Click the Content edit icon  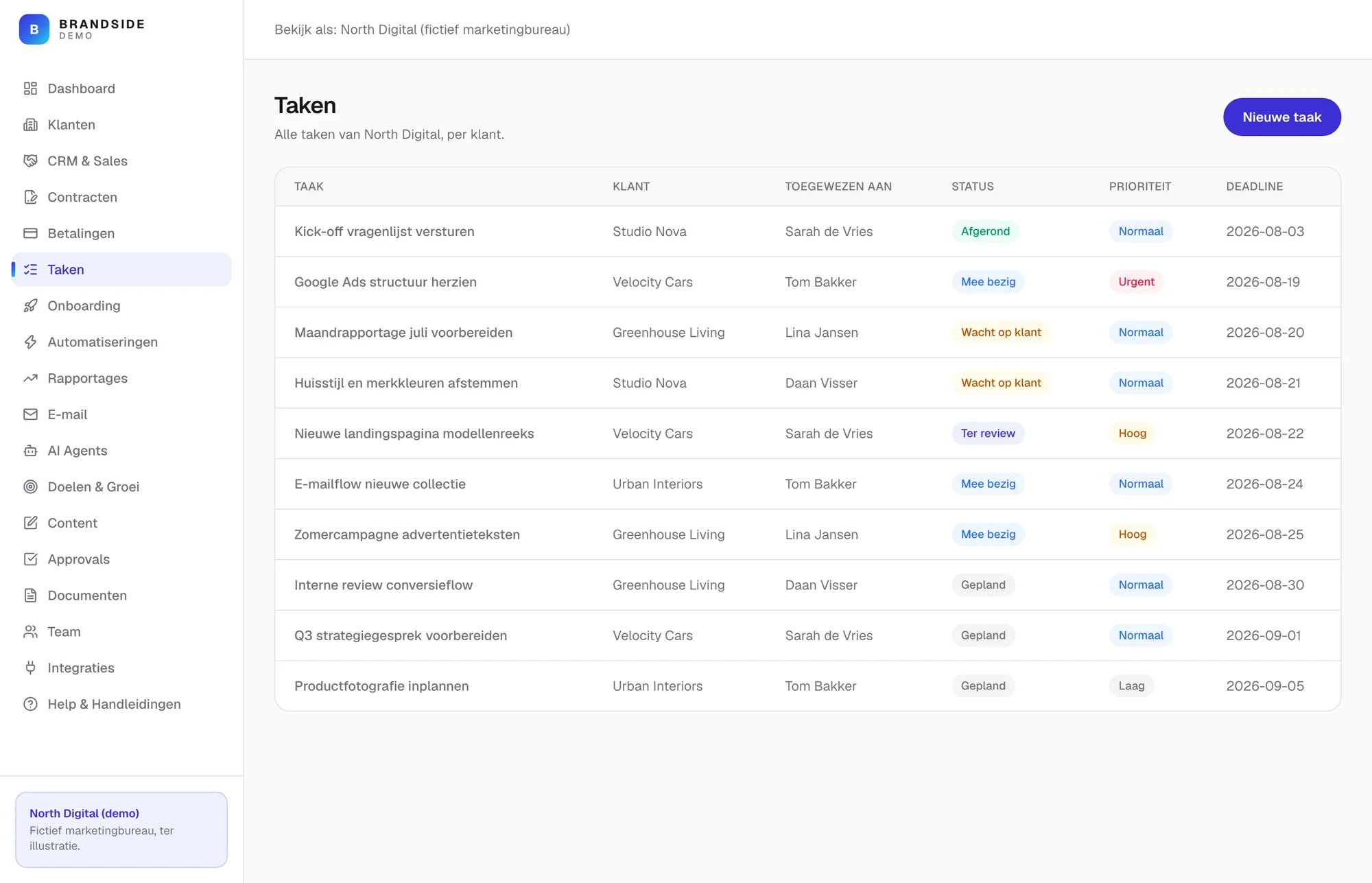pos(30,523)
